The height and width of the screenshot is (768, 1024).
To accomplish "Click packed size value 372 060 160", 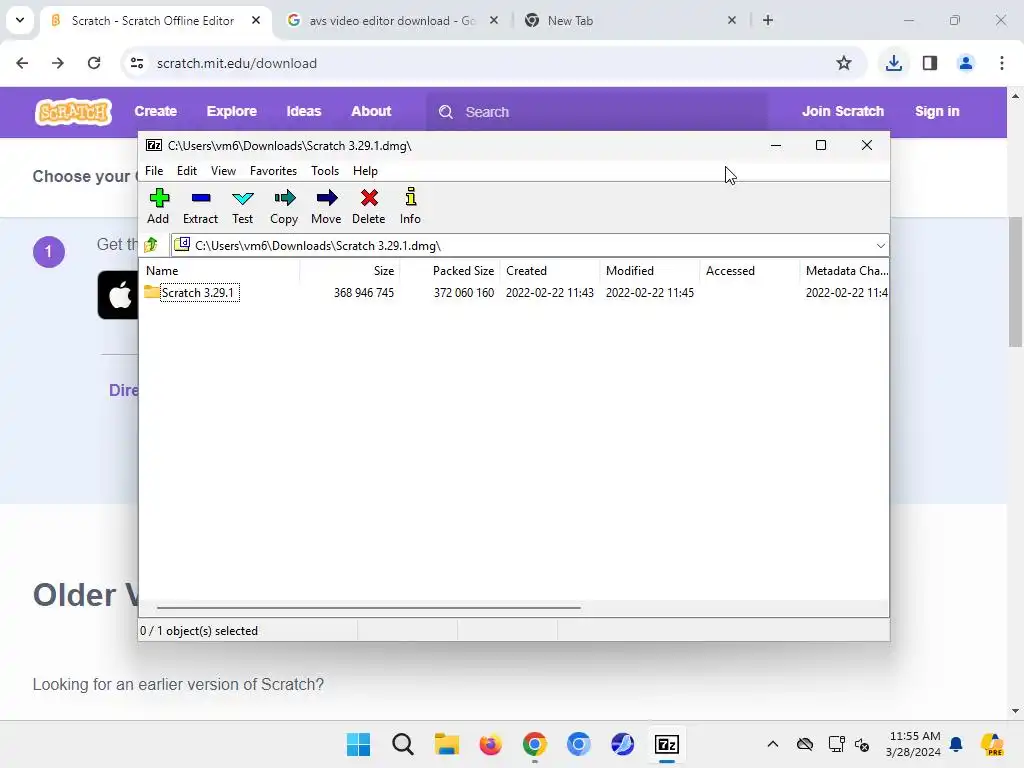I will (x=464, y=293).
